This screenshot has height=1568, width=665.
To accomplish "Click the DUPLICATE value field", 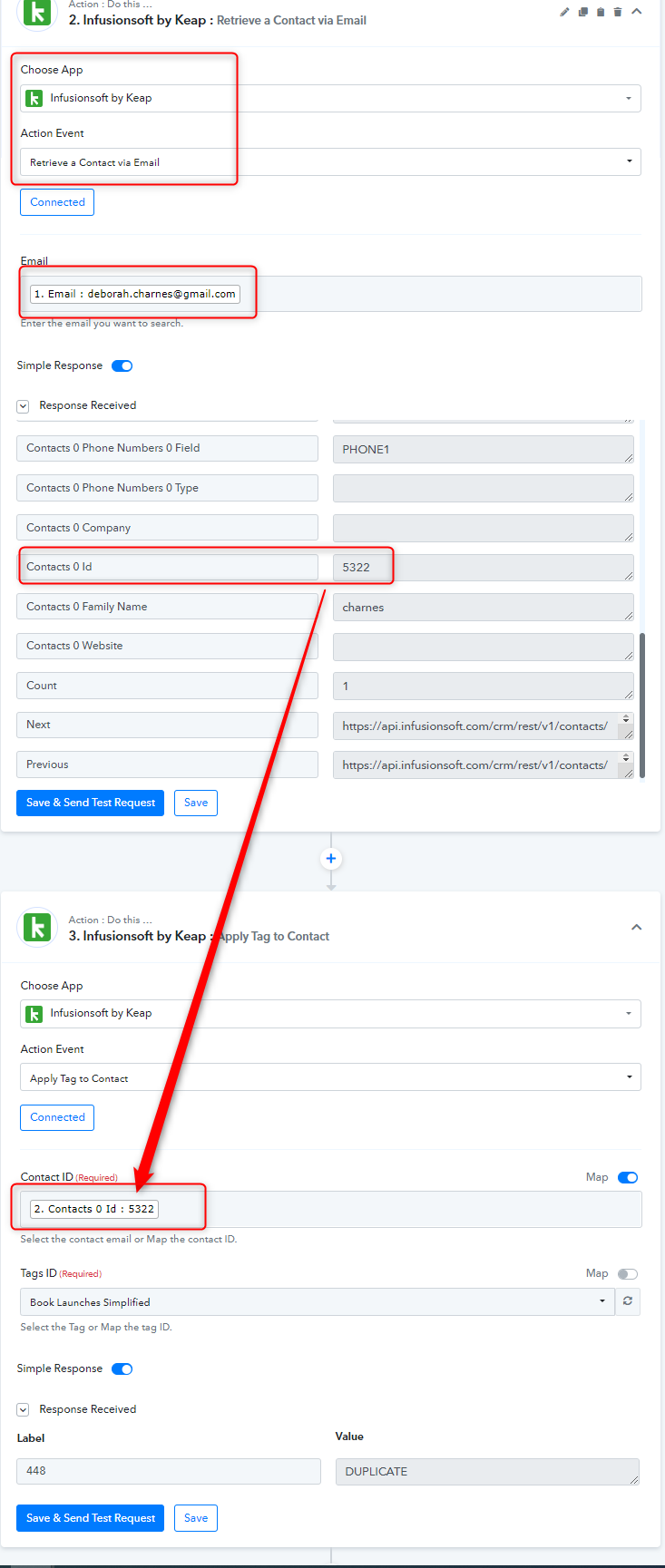I will coord(487,1472).
